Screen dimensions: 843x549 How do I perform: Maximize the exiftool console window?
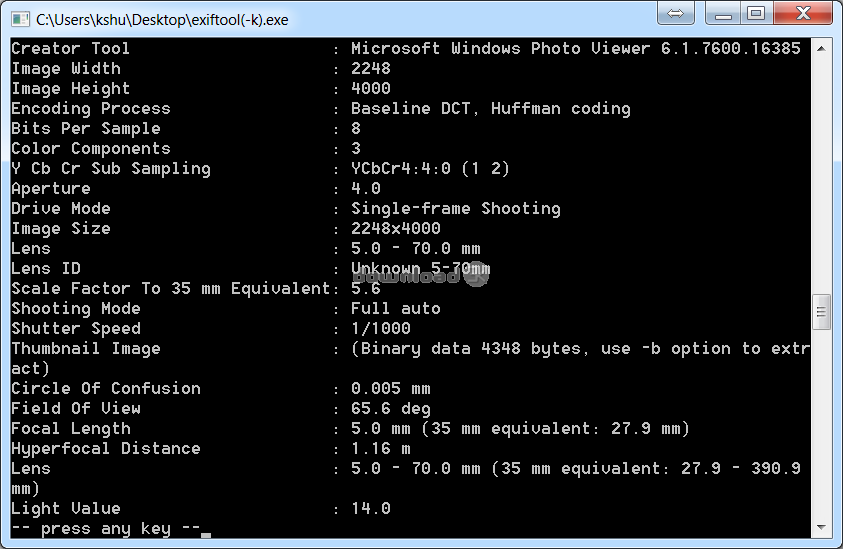[756, 13]
